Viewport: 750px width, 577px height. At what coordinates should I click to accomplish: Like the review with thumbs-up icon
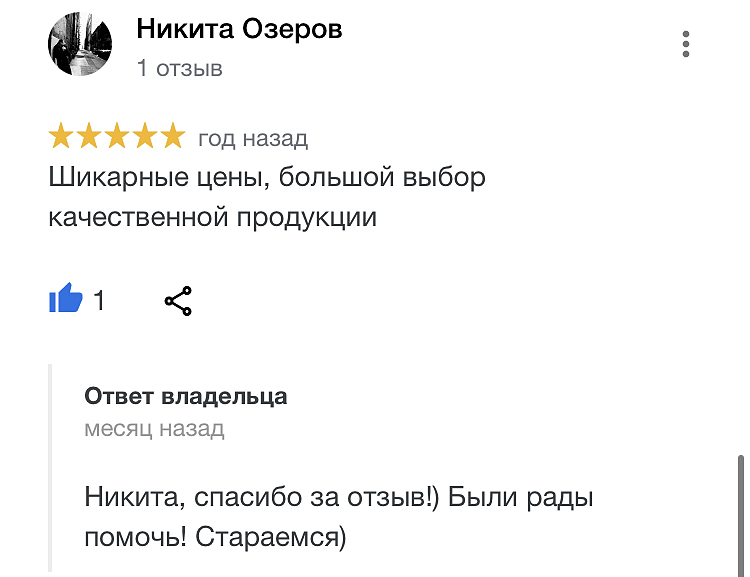[66, 298]
